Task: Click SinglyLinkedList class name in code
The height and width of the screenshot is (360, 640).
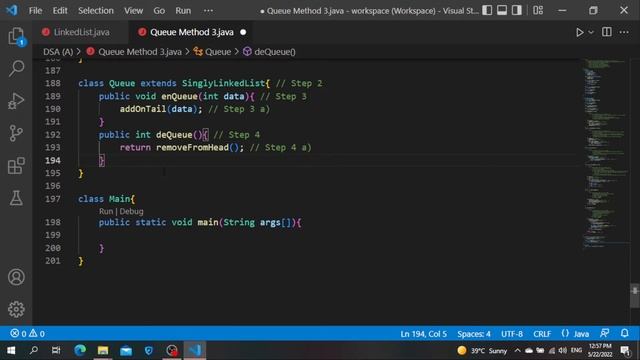Action: pos(223,83)
